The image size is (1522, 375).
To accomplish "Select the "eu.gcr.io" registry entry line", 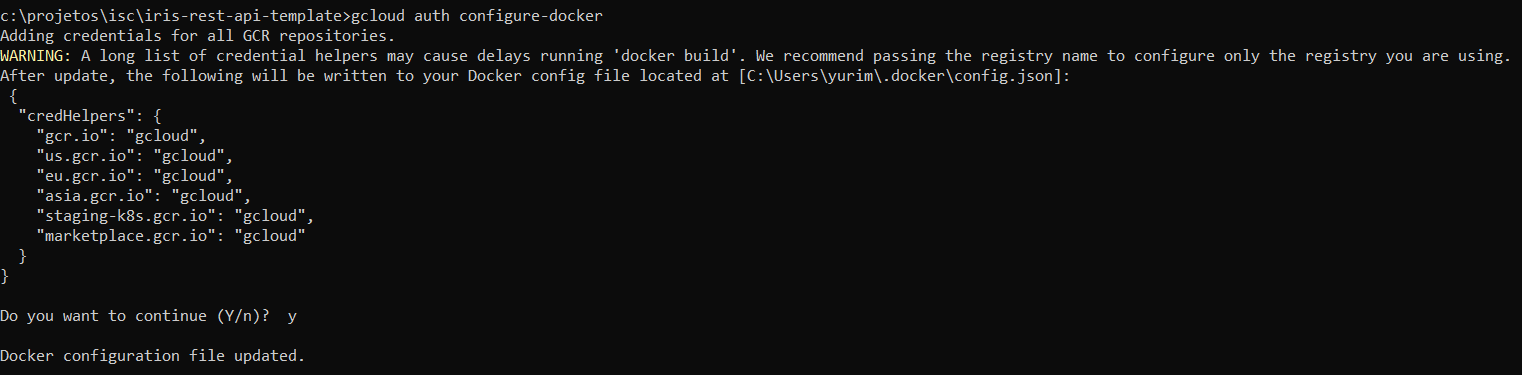I will coord(135,176).
